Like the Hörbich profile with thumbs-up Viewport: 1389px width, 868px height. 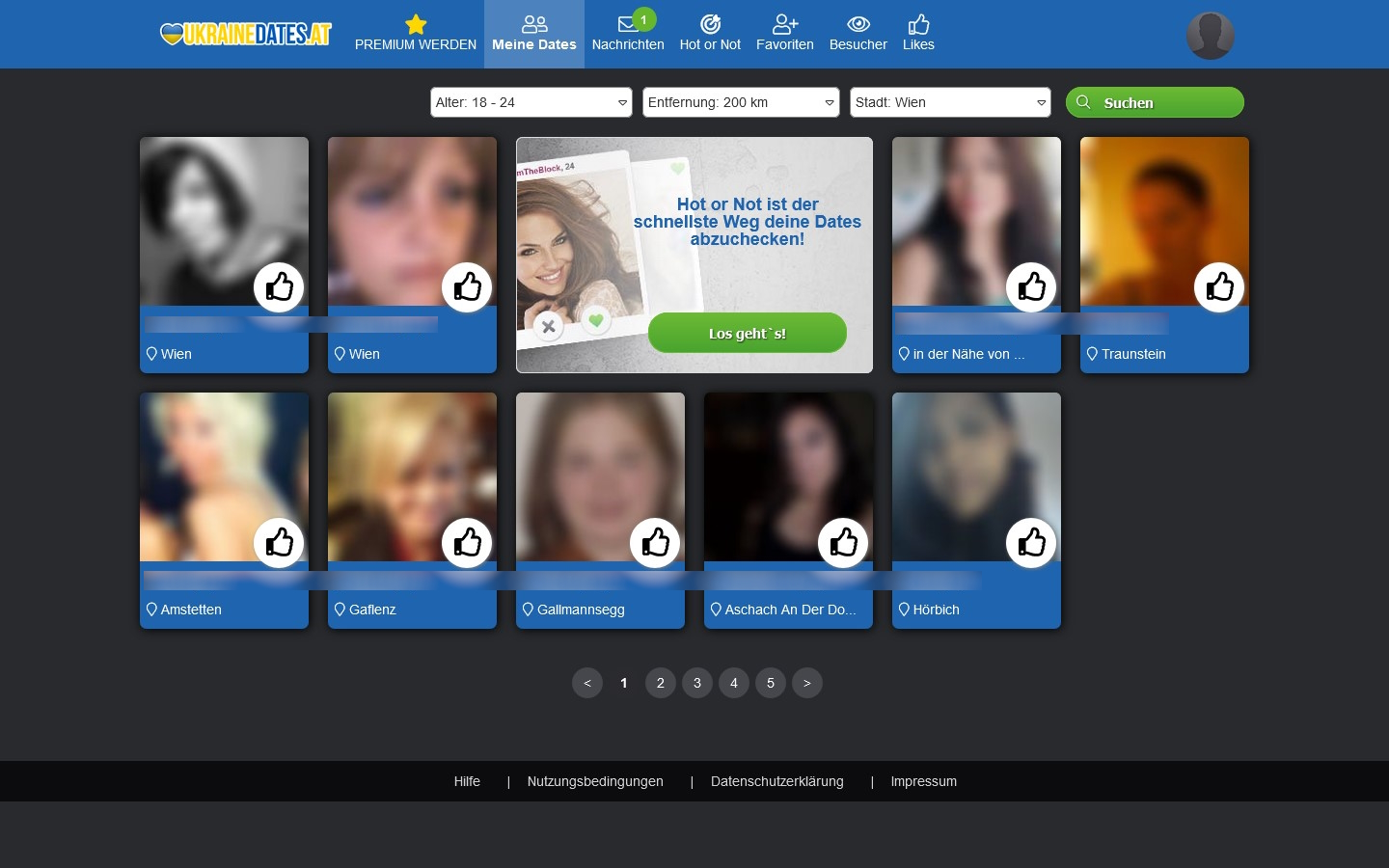(1031, 543)
